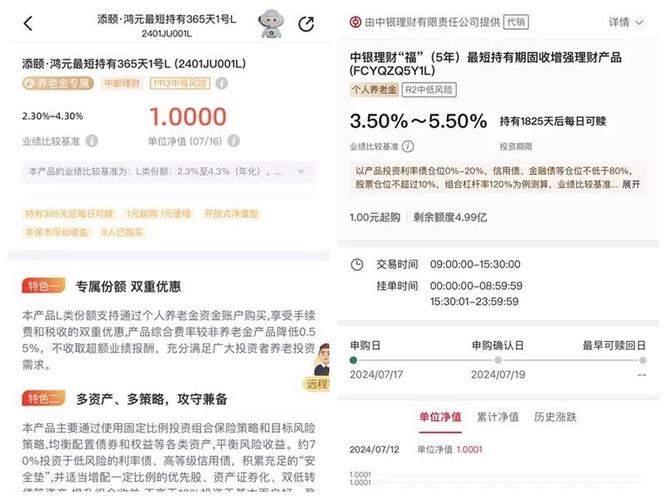Tap the clock icon beside 交易时间

click(x=357, y=265)
